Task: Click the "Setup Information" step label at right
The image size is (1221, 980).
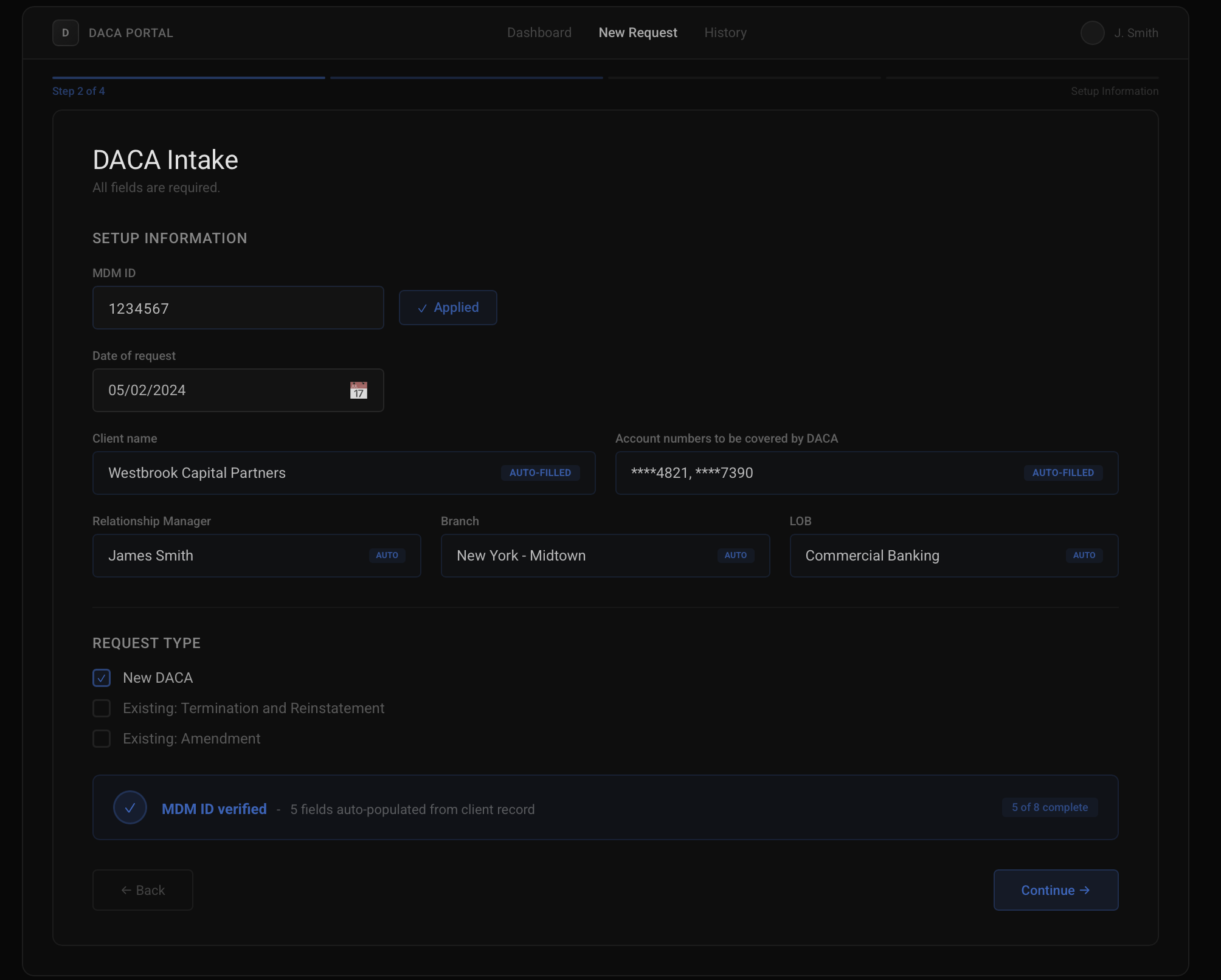Action: tap(1115, 91)
